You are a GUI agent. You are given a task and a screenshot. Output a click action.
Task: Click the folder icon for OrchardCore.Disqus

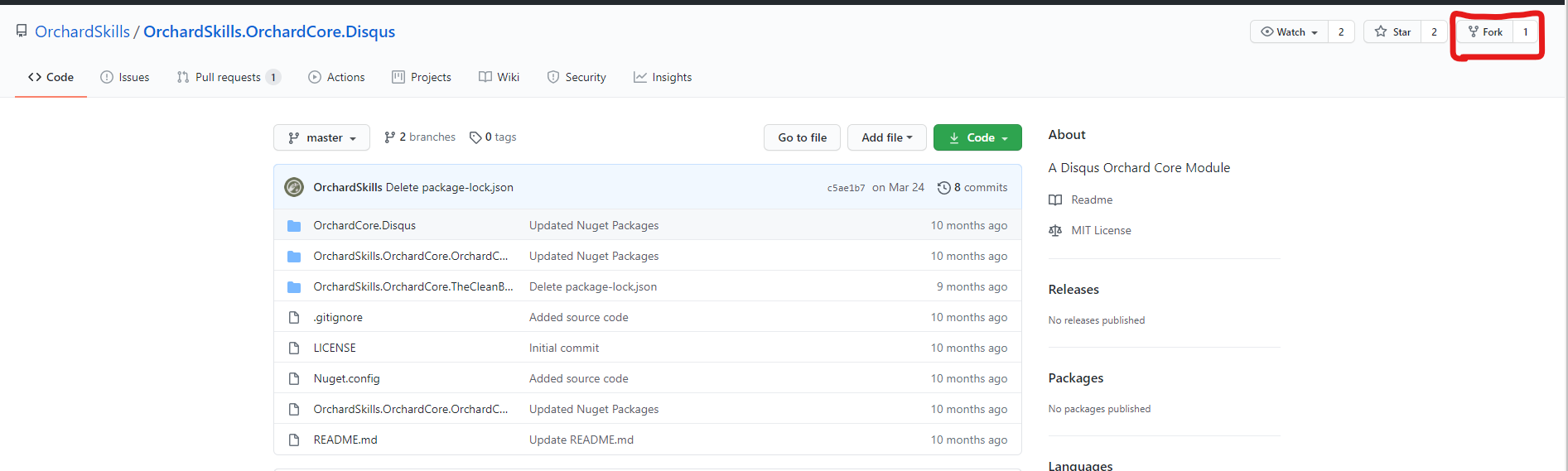[294, 225]
